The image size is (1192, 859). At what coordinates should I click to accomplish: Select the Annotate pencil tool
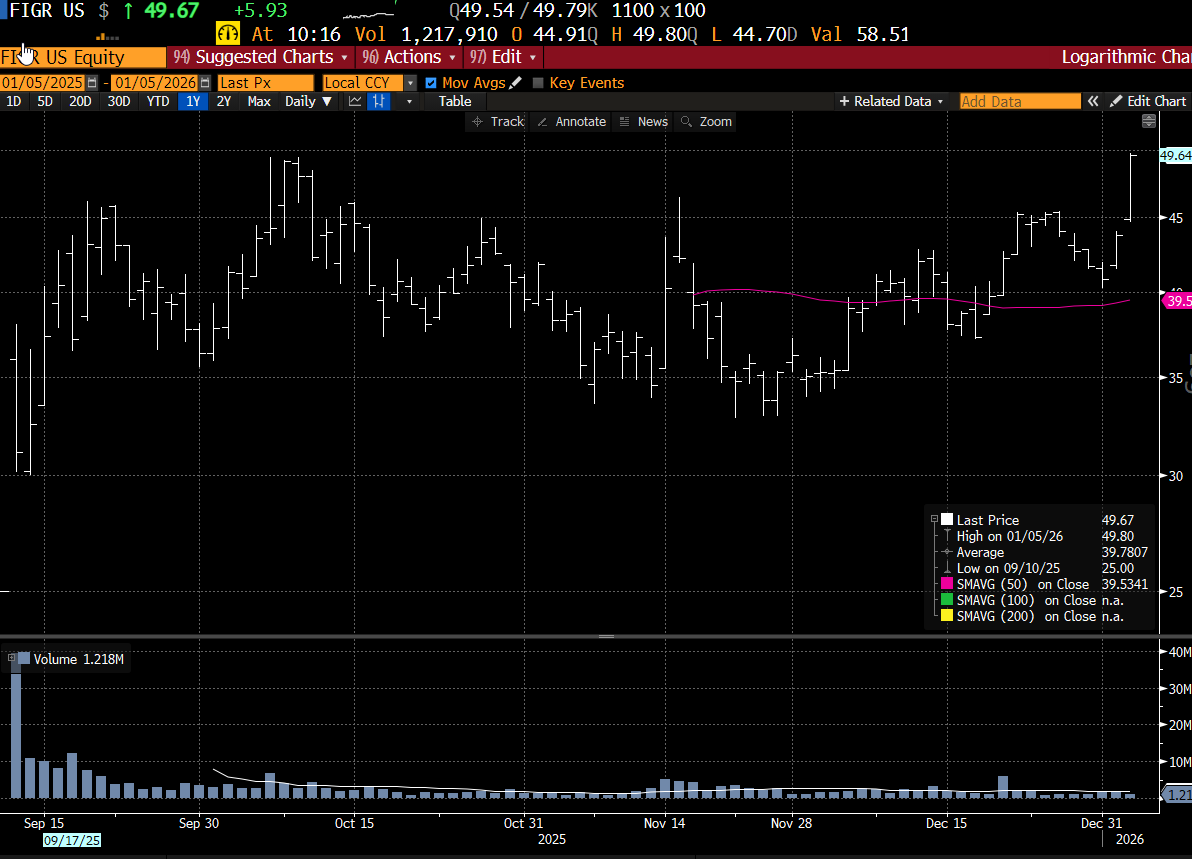click(570, 121)
